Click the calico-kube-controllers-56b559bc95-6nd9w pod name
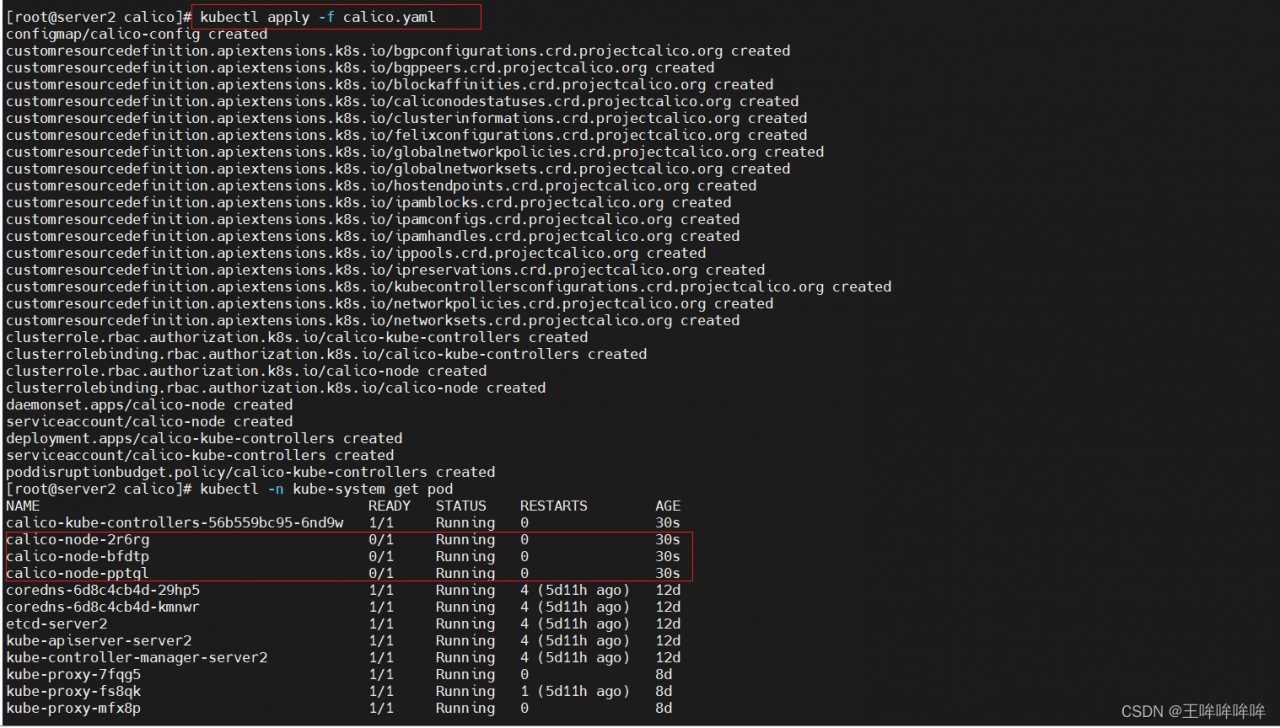Screen dimensions: 1280x728 pyautogui.click(x=175, y=523)
